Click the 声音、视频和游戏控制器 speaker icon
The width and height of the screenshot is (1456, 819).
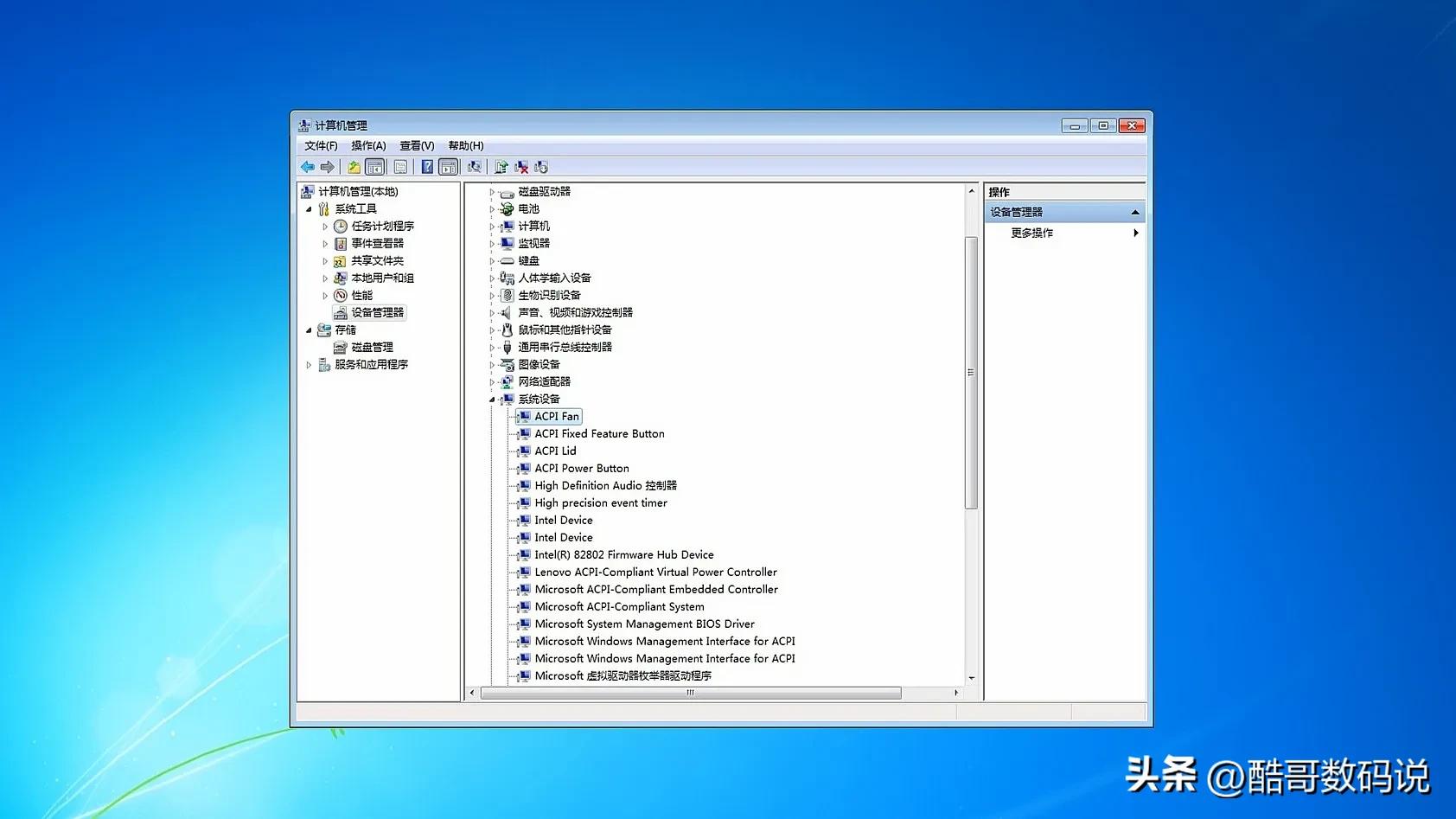(x=508, y=312)
